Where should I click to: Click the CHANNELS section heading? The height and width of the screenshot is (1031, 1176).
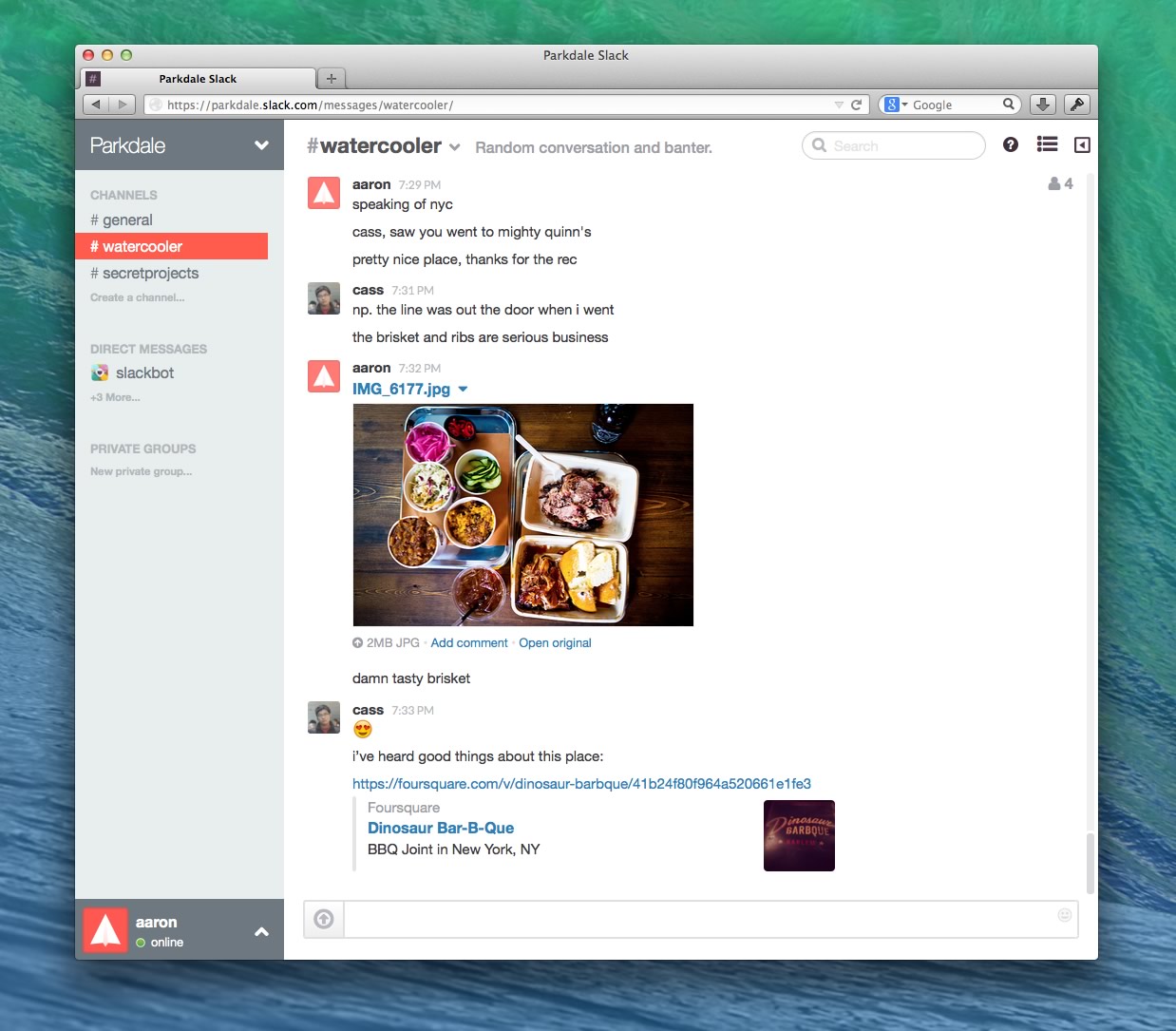(123, 195)
